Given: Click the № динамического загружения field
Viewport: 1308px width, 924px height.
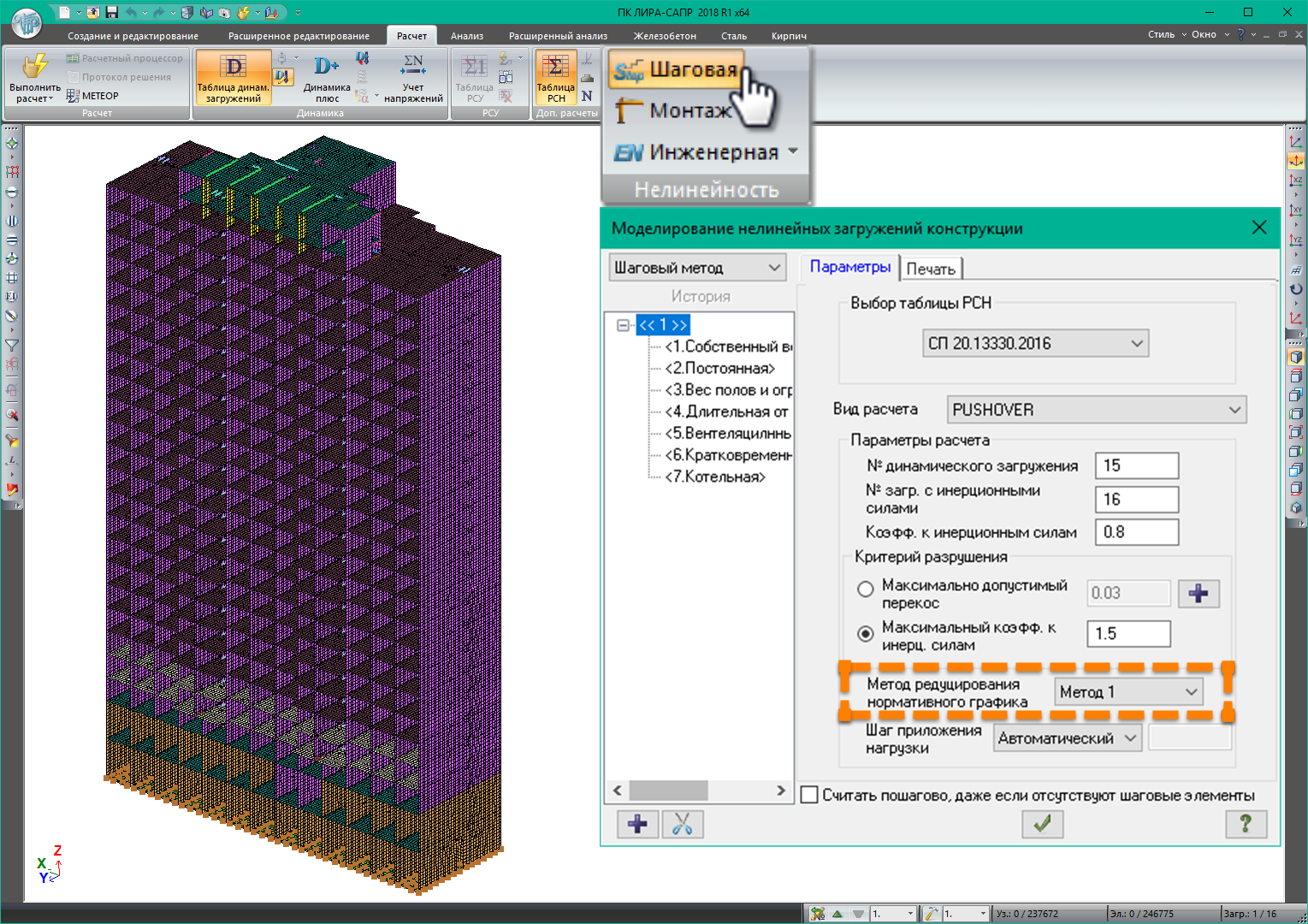Looking at the screenshot, I should click(1136, 465).
